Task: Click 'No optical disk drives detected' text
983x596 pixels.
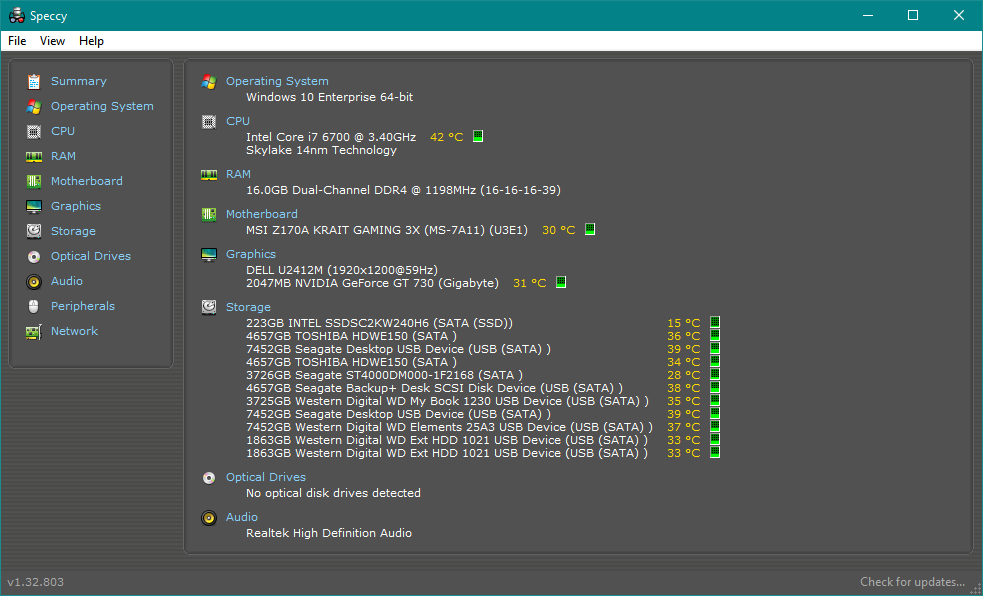Action: pos(333,493)
